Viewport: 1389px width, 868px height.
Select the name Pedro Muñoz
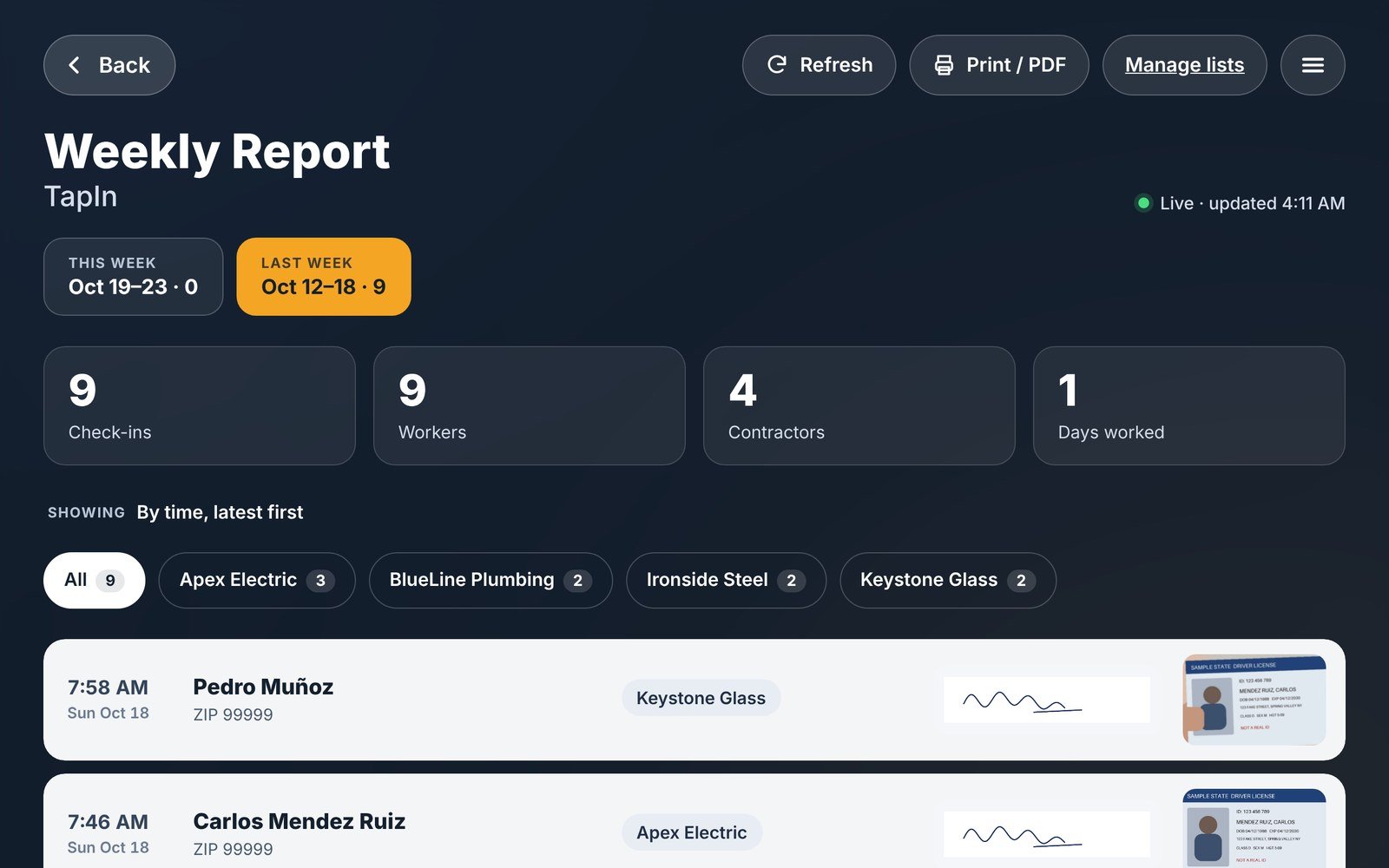coord(263,687)
